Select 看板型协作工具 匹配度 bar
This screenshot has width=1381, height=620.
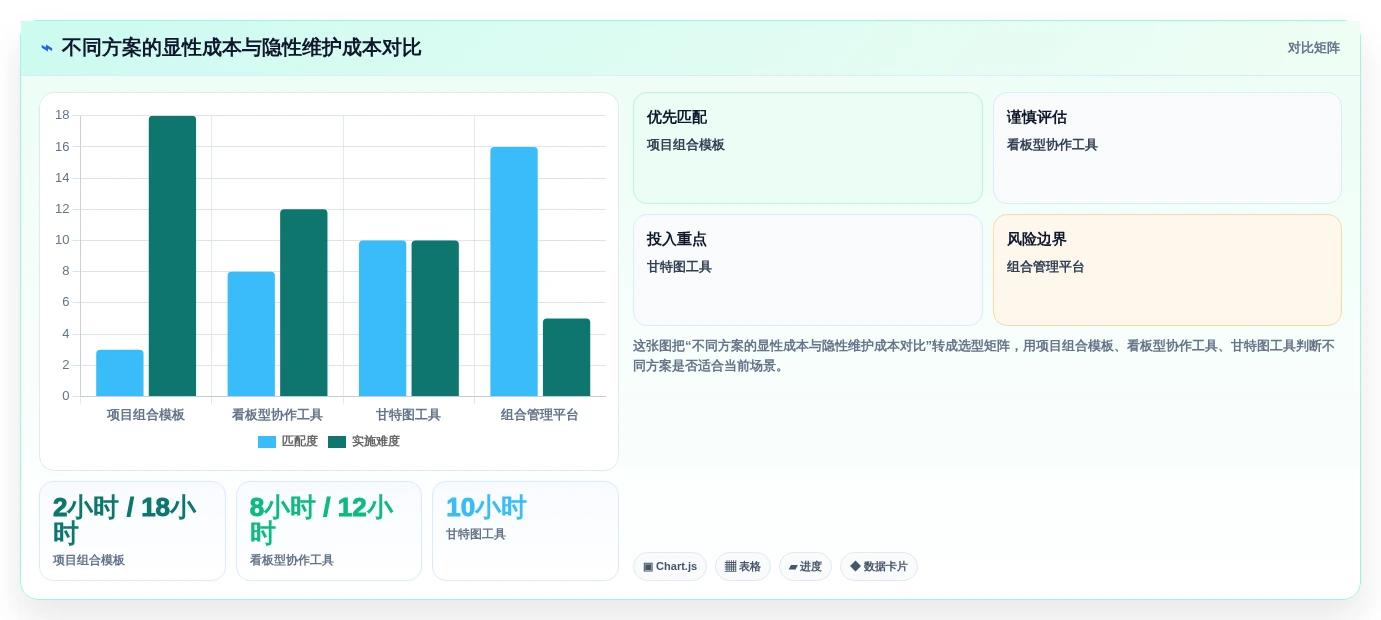pyautogui.click(x=251, y=334)
